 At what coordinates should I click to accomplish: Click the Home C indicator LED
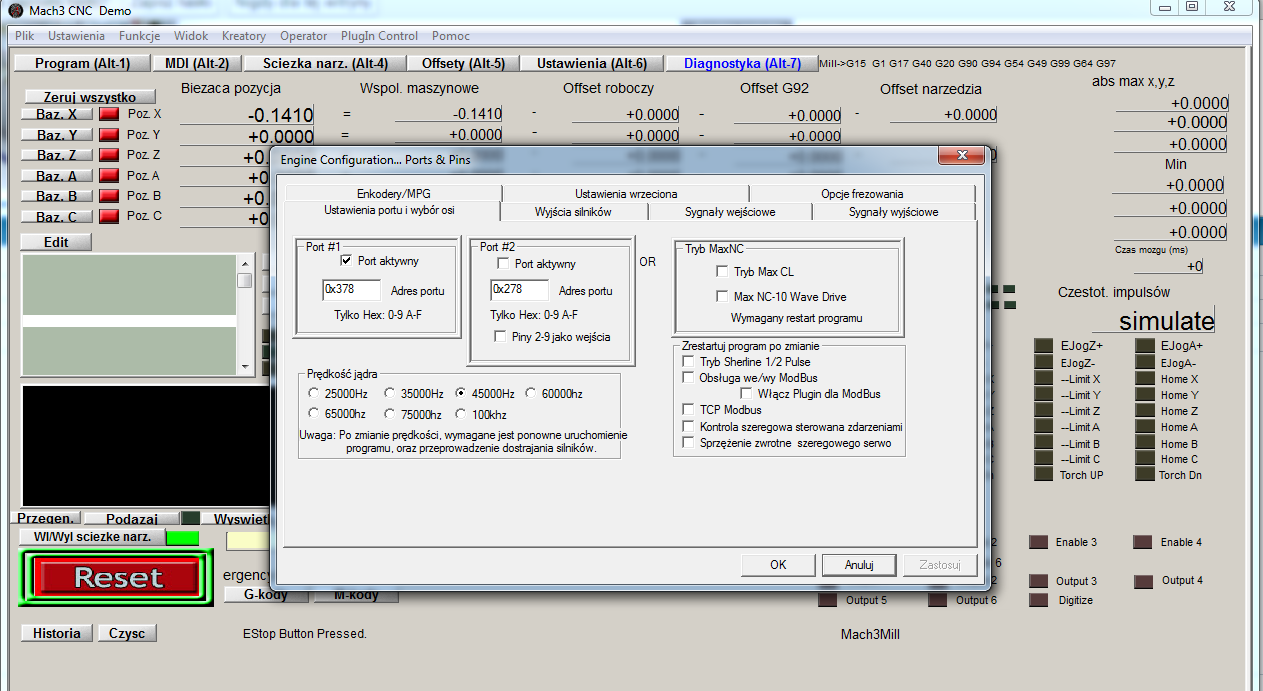[1144, 459]
